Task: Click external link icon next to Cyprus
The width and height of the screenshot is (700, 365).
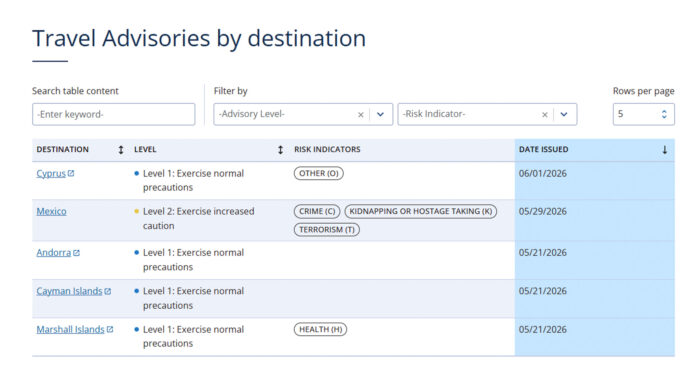Action: [71, 173]
